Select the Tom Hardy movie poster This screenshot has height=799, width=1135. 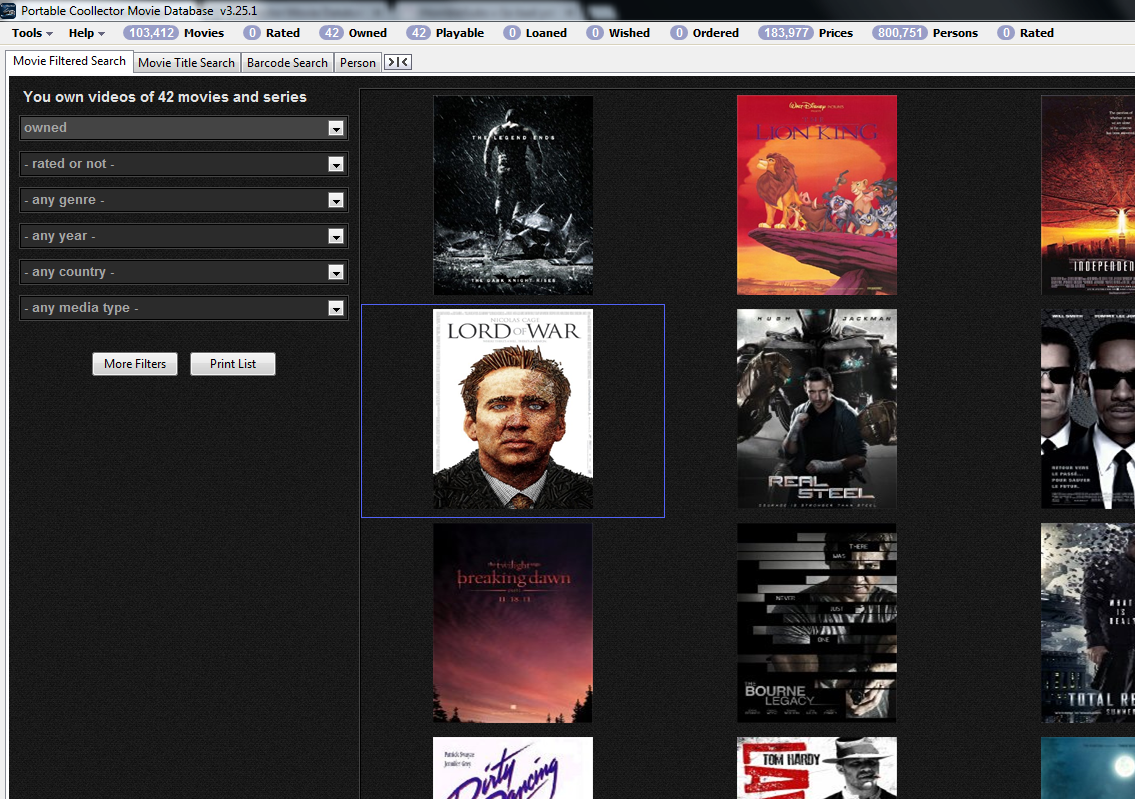tap(817, 768)
